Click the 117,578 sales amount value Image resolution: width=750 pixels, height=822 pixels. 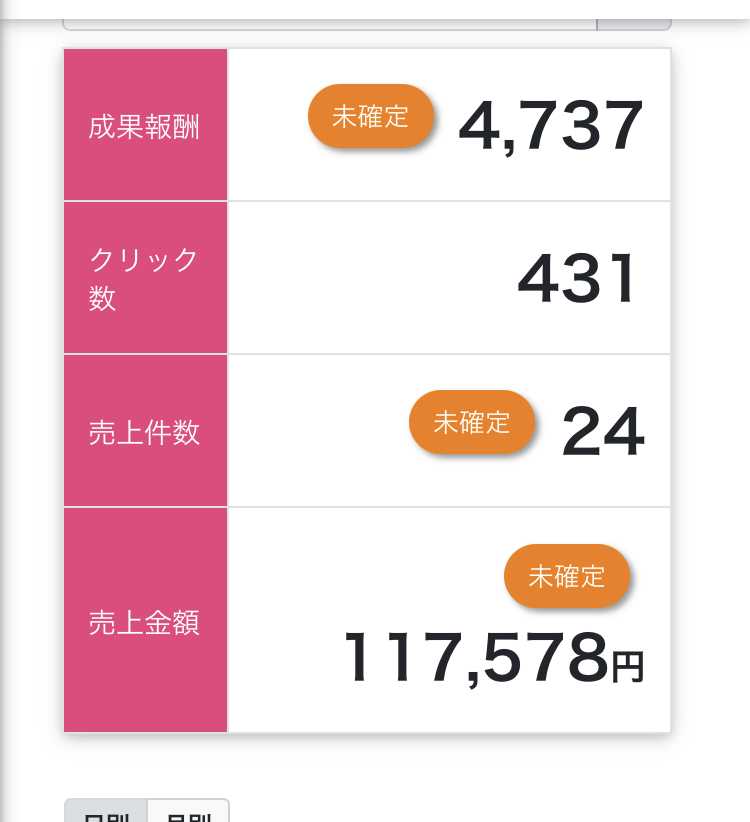pyautogui.click(x=475, y=658)
